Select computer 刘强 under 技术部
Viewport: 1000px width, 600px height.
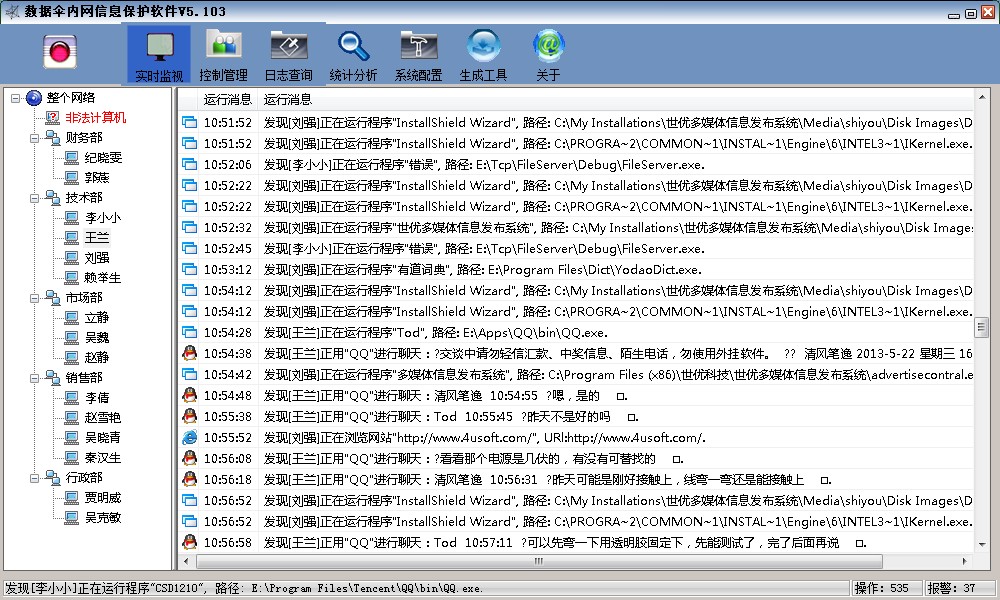pyautogui.click(x=97, y=258)
